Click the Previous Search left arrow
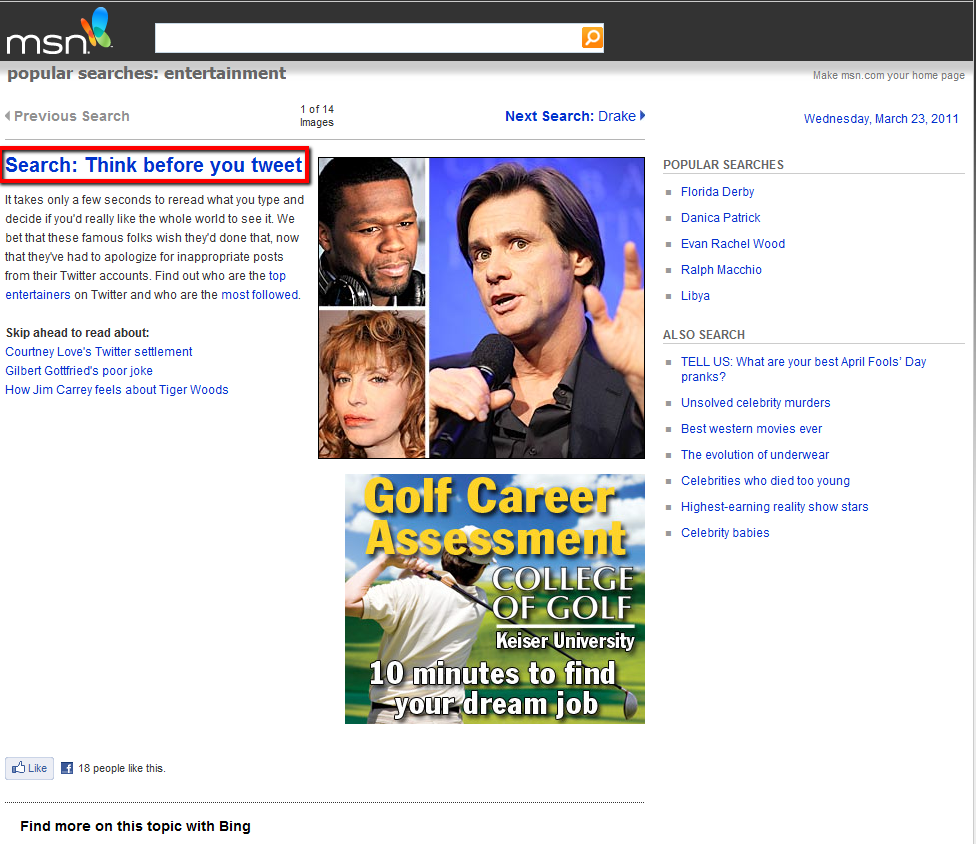Screen dimensions: 976x844 [7, 116]
